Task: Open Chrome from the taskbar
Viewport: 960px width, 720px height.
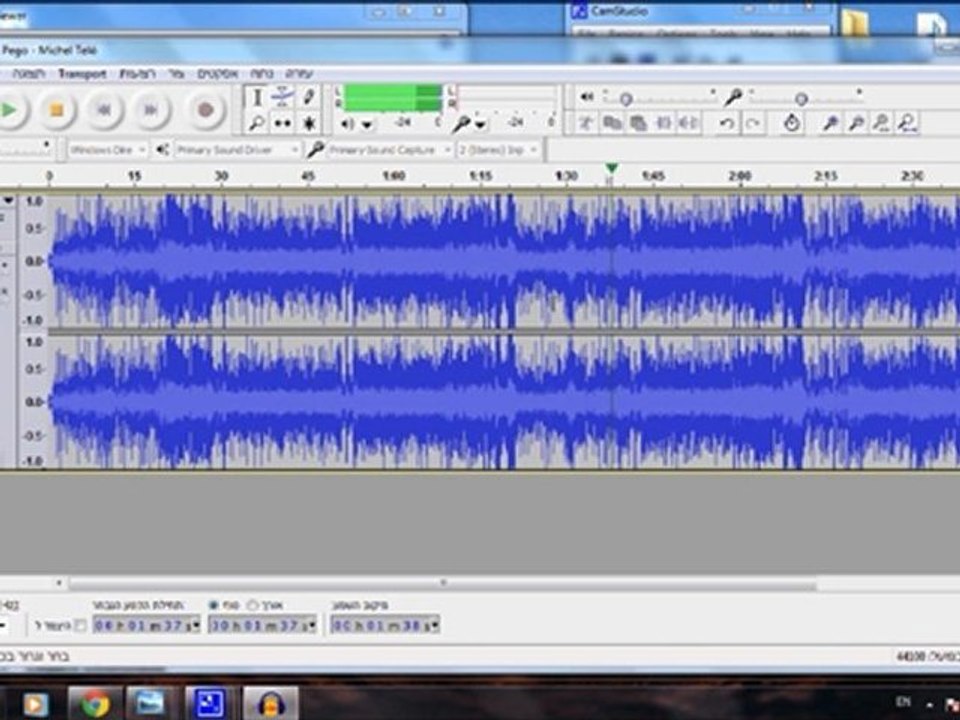Action: 96,703
